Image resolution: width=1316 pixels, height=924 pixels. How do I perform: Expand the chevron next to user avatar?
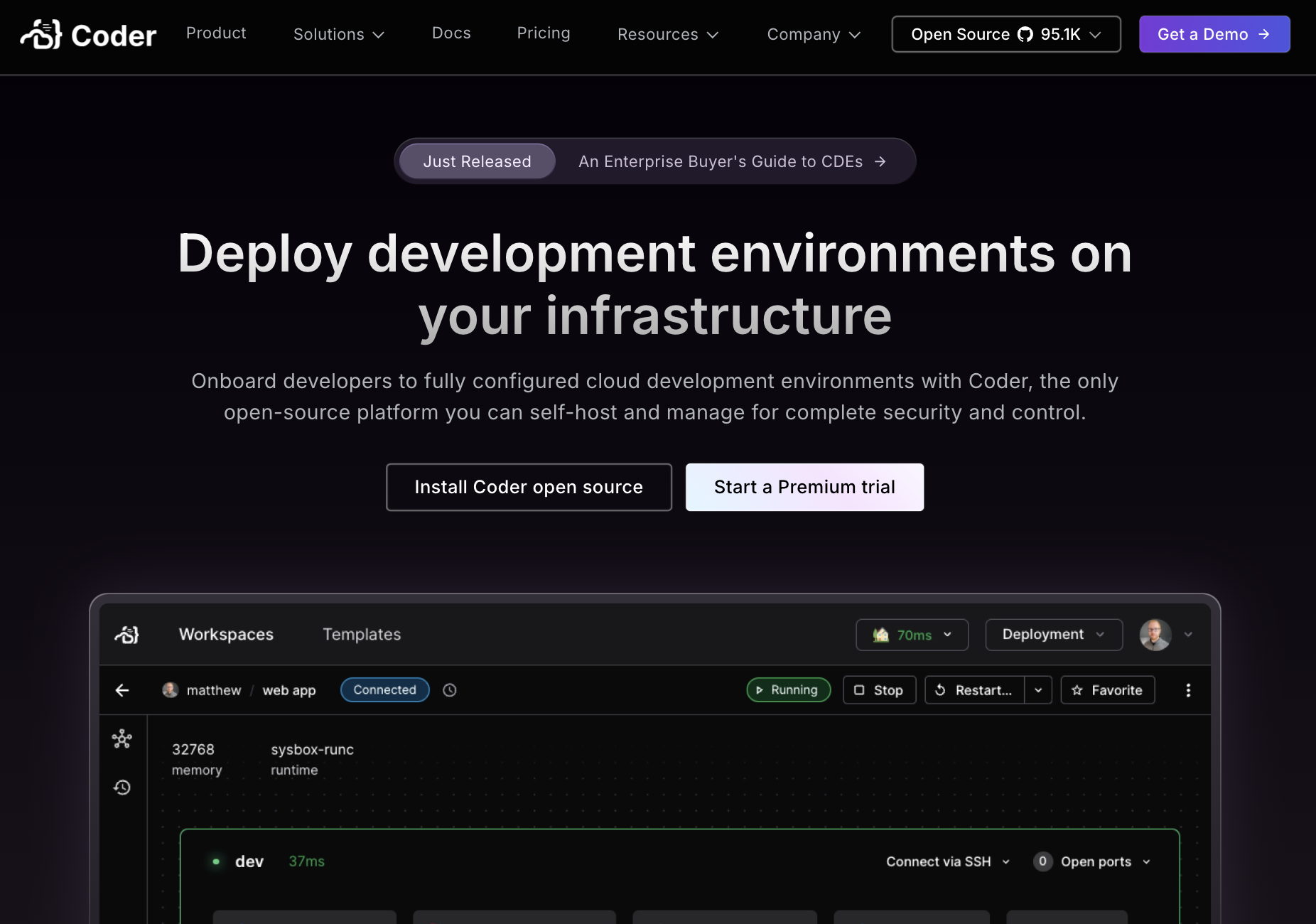point(1188,635)
